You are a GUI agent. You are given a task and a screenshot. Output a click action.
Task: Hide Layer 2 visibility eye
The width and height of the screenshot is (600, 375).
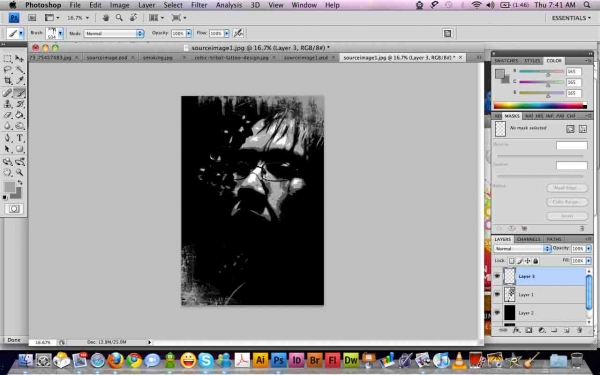497,312
